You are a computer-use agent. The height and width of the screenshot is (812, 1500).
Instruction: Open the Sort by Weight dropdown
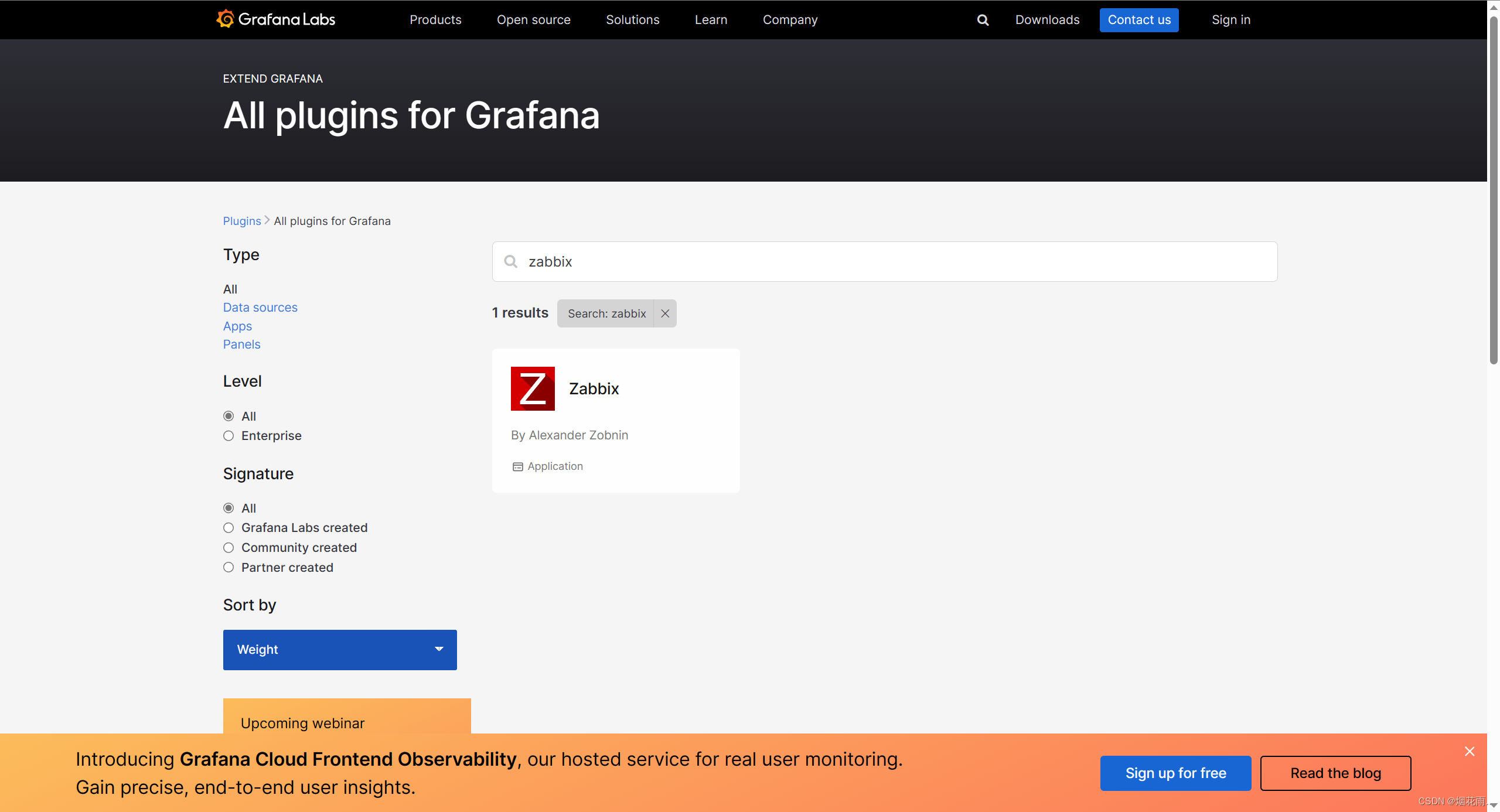(340, 650)
